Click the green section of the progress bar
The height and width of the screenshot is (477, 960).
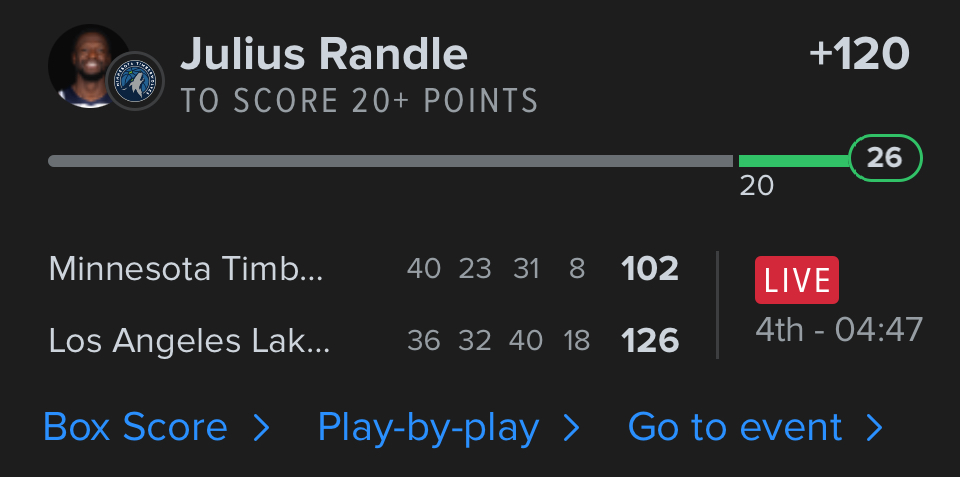tap(793, 160)
